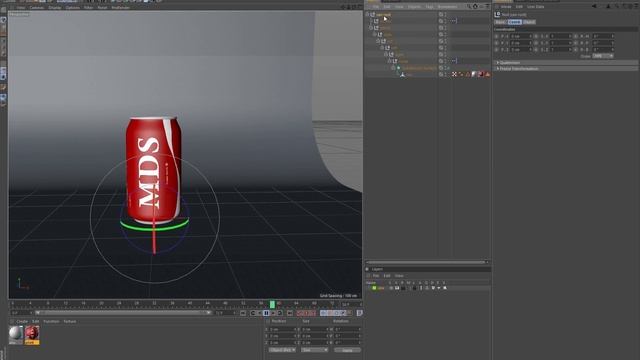
Task: Select the red can material thumbnail
Action: 32,333
